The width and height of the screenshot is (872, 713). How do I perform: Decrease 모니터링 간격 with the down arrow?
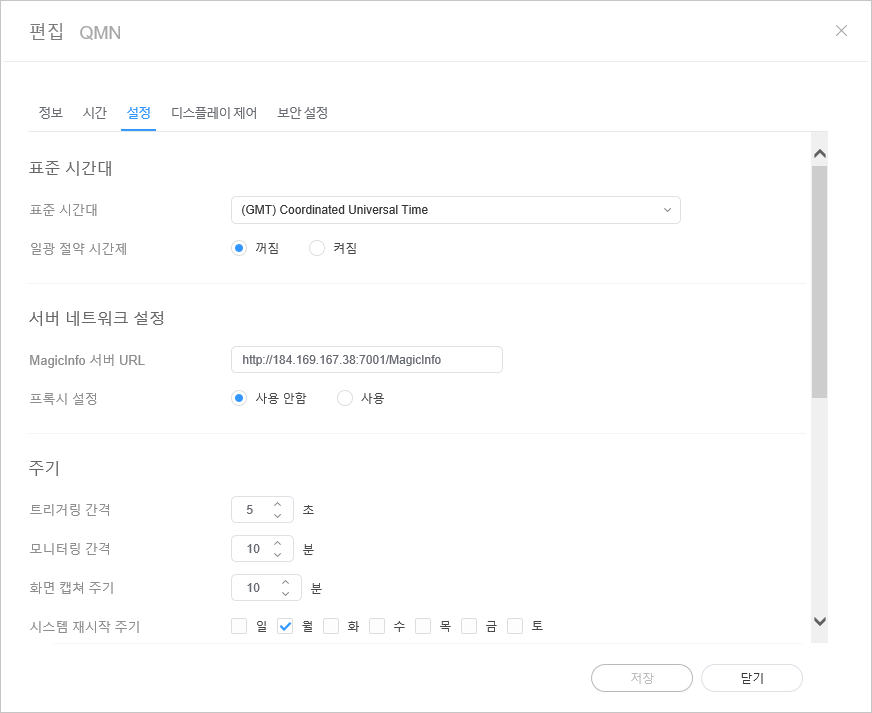coord(278,555)
